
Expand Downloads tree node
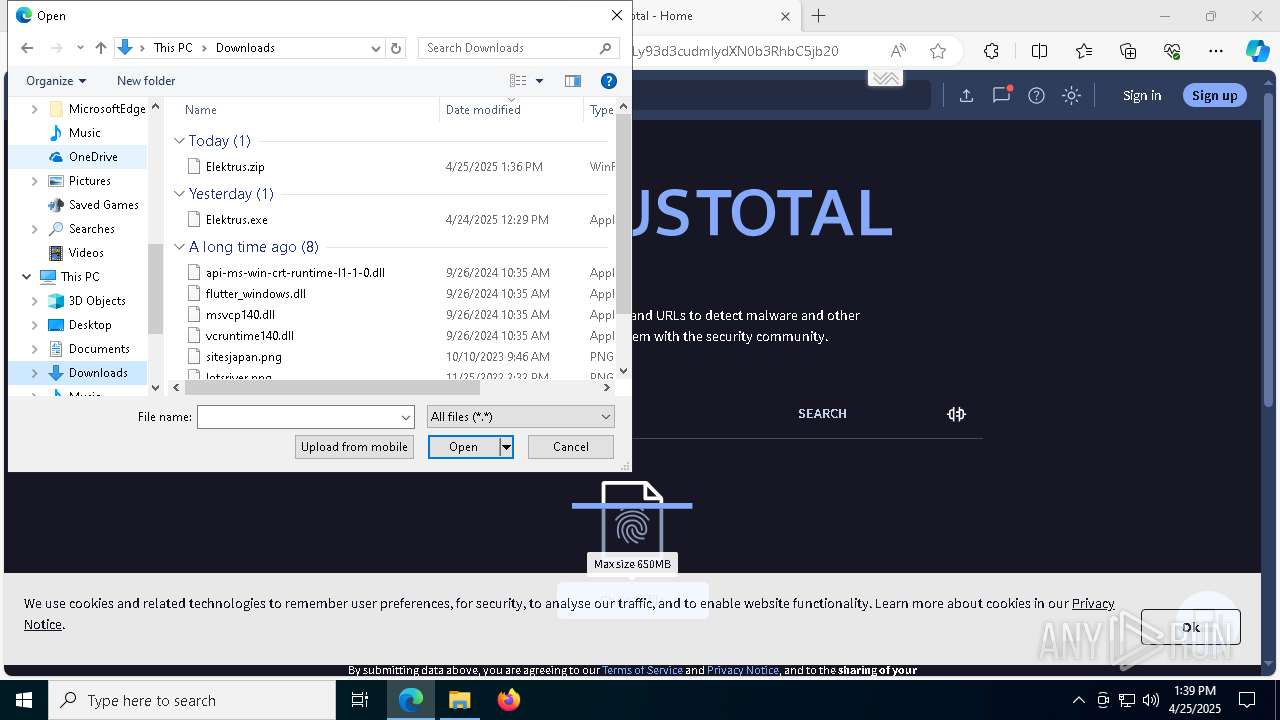coord(35,373)
